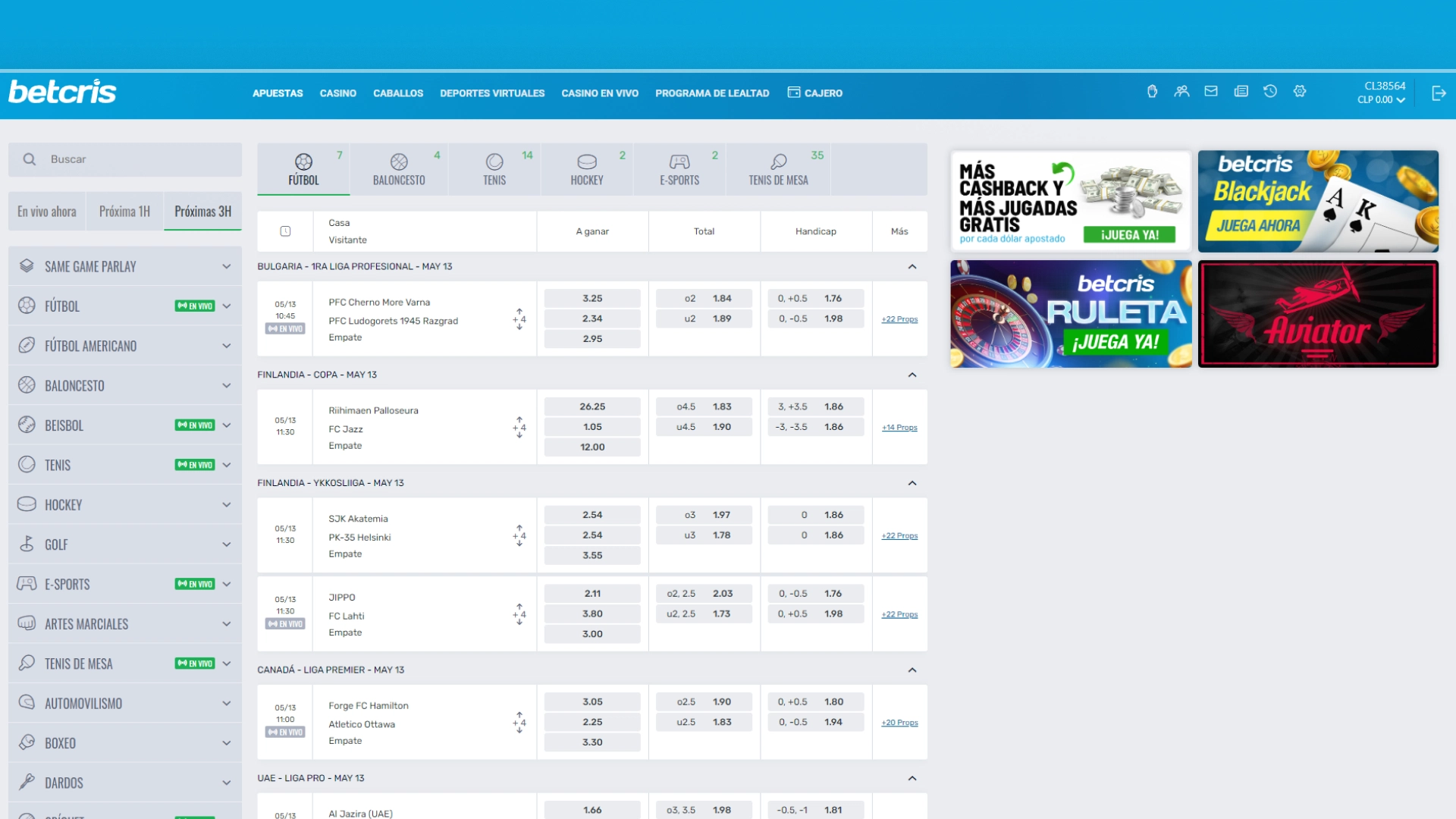Open the Aviator game banner
Viewport: 1456px width, 819px height.
tap(1318, 314)
